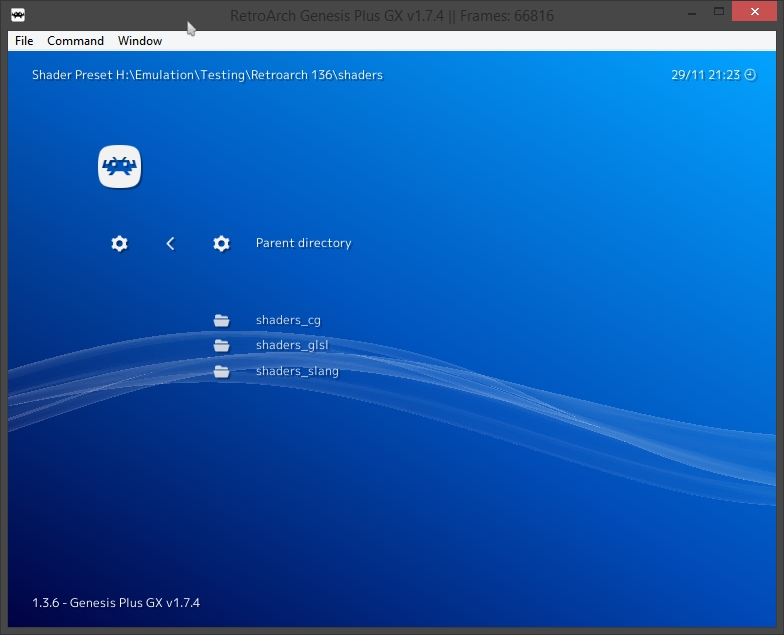The height and width of the screenshot is (635, 784).
Task: Click the gear icon beside Parent directory
Action: pos(222,244)
